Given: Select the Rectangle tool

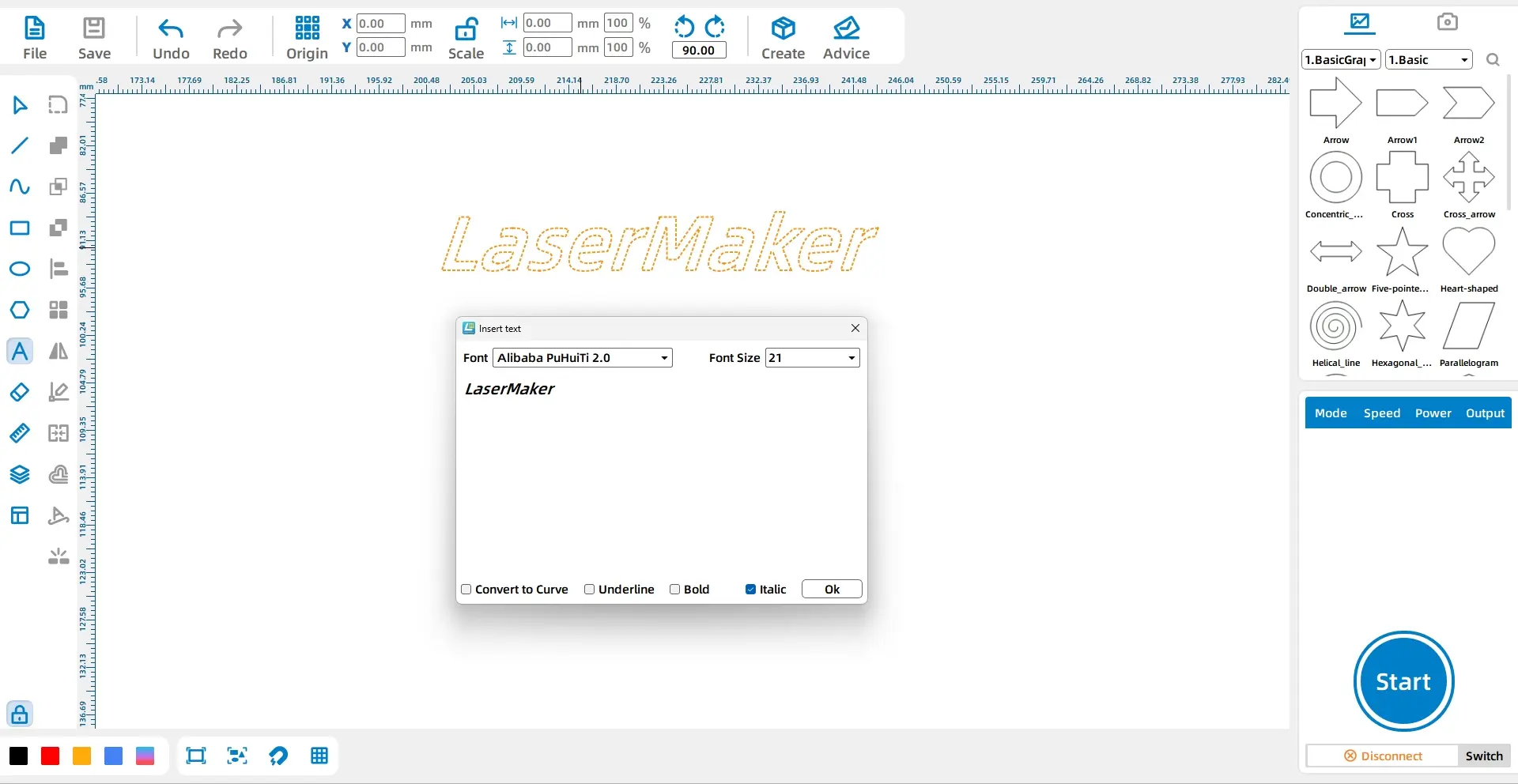Looking at the screenshot, I should coord(20,228).
